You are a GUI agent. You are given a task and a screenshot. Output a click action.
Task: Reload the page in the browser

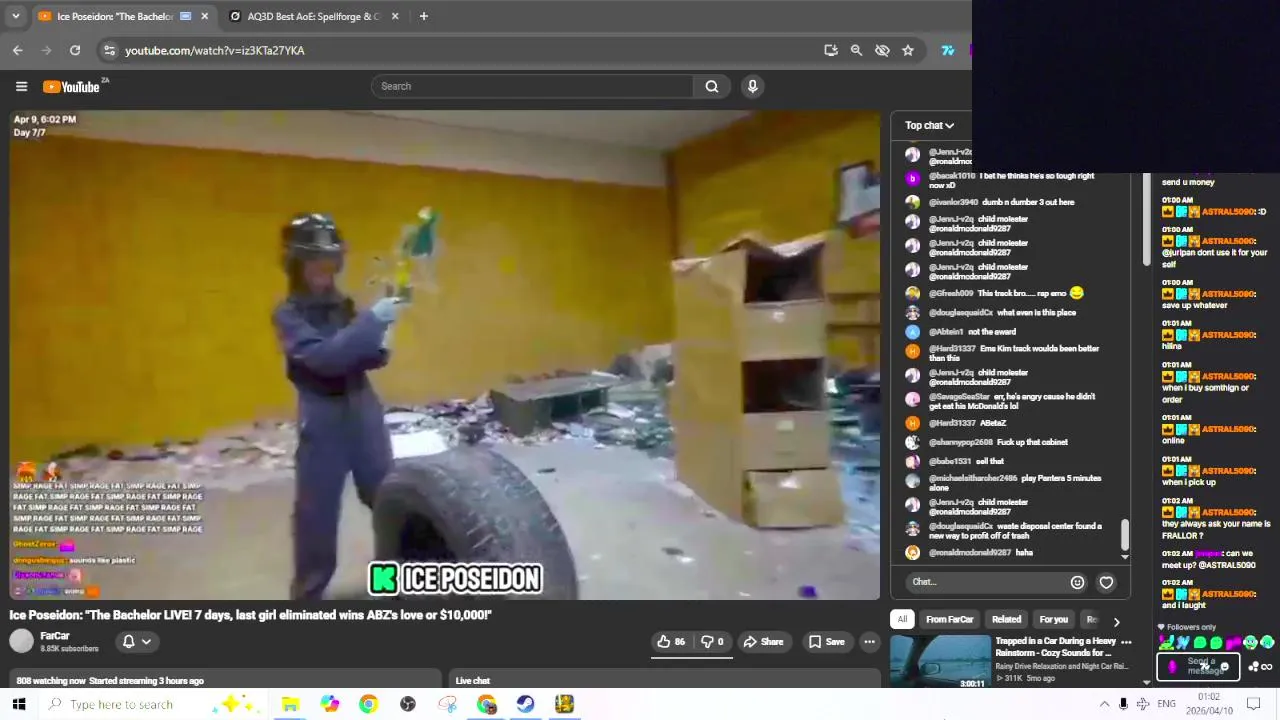point(75,50)
